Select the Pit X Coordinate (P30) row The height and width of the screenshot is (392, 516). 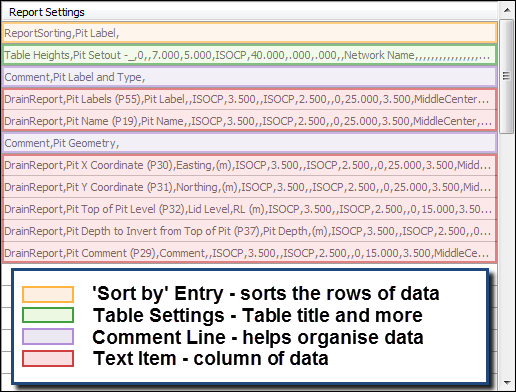click(x=250, y=165)
